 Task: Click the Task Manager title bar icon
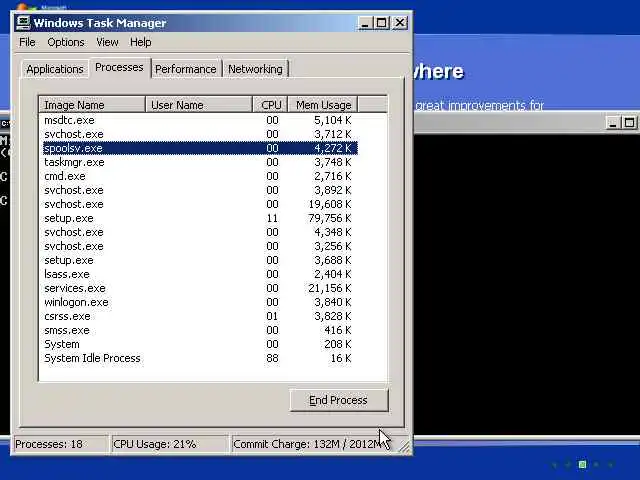[23, 23]
